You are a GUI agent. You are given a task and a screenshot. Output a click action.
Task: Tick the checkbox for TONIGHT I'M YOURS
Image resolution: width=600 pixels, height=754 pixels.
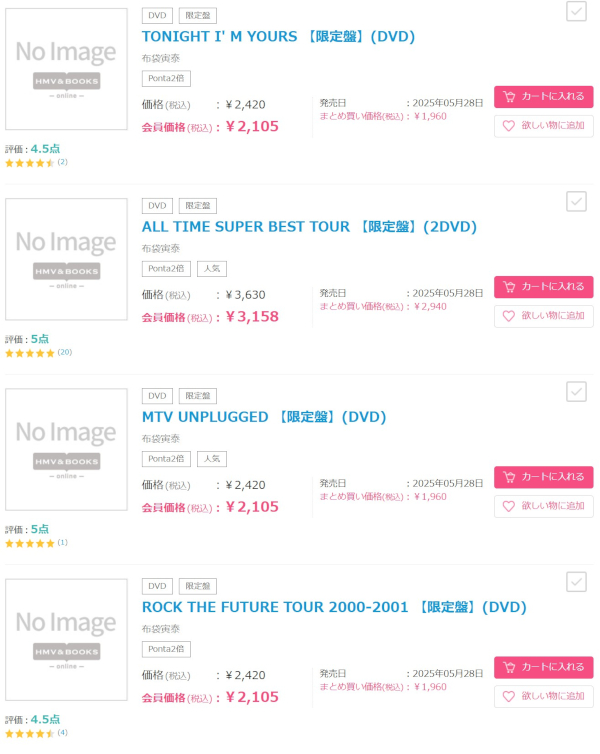pos(576,11)
